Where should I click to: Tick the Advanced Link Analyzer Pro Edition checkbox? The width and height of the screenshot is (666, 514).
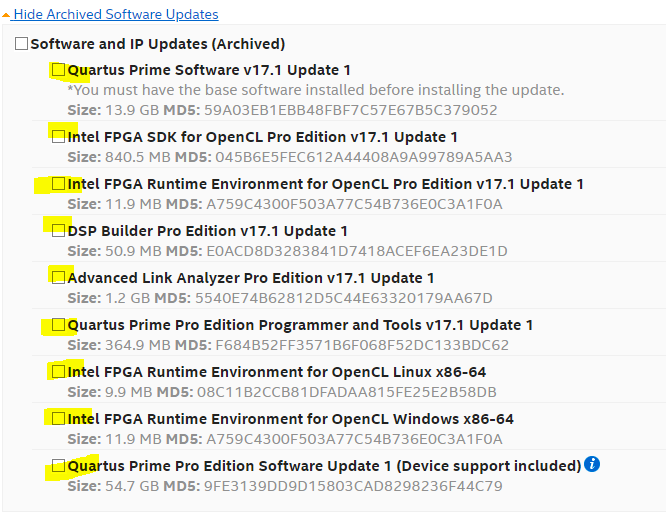coord(59,277)
